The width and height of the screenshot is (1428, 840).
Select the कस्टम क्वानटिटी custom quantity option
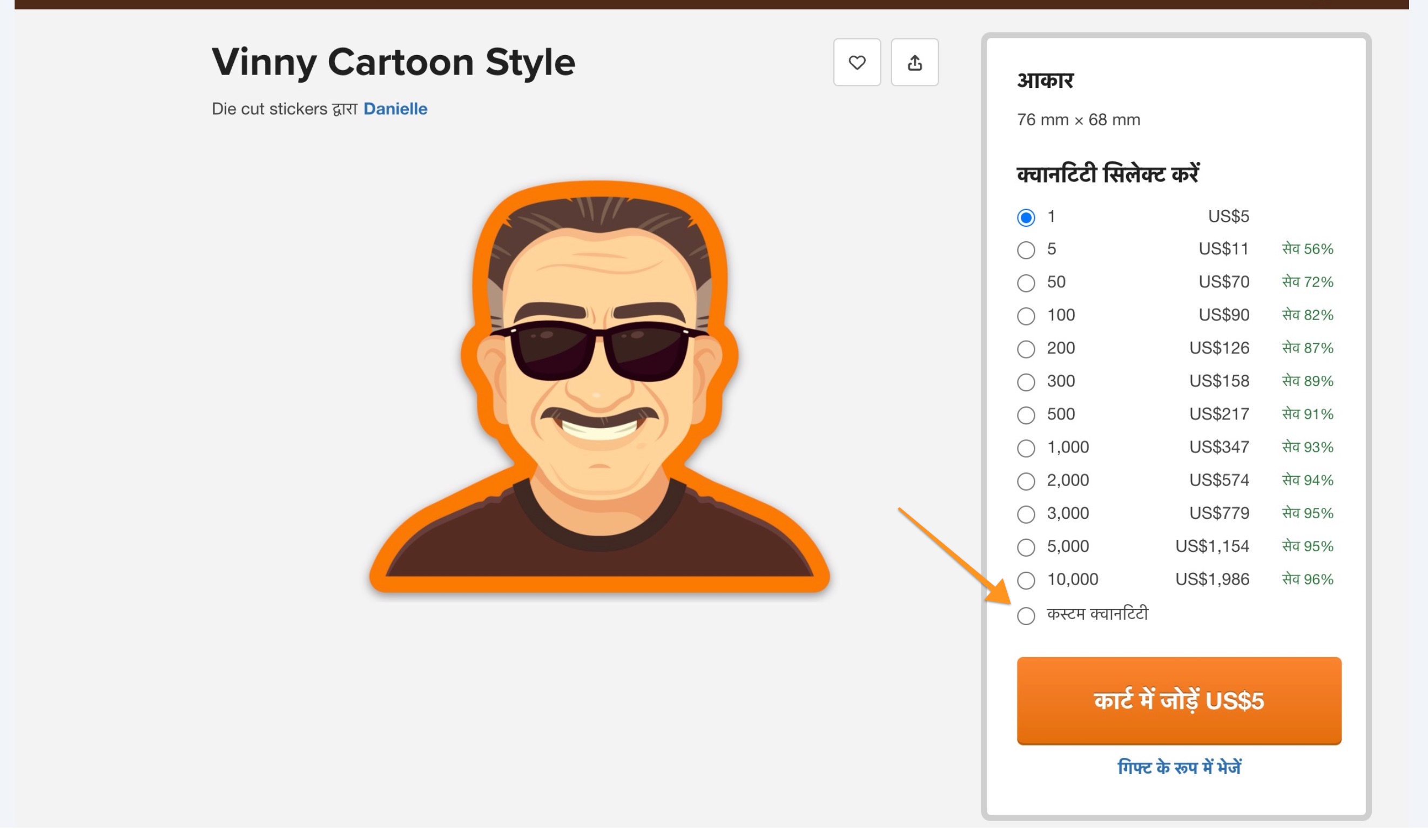[x=1026, y=616]
